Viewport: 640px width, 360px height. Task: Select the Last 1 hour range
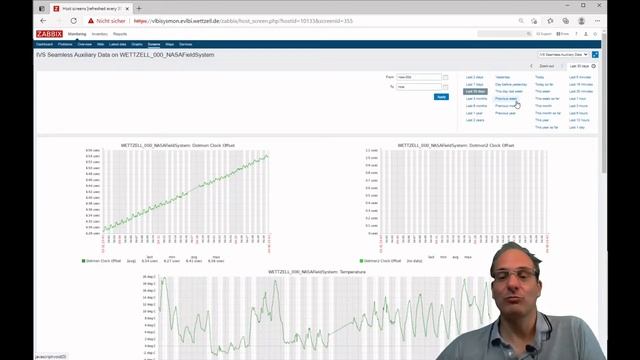pos(578,99)
